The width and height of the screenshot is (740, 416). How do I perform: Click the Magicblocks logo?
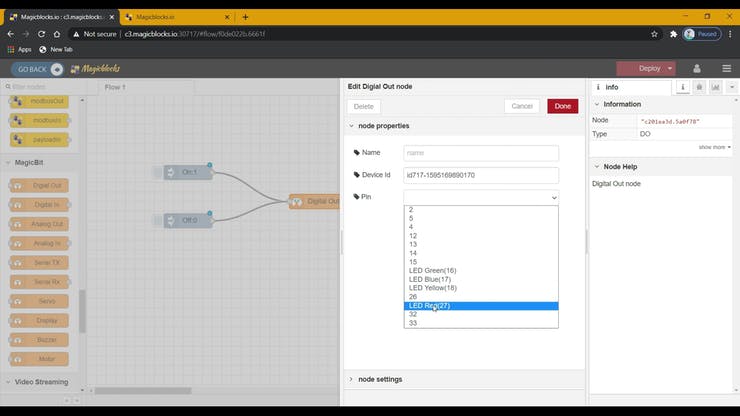click(x=95, y=69)
